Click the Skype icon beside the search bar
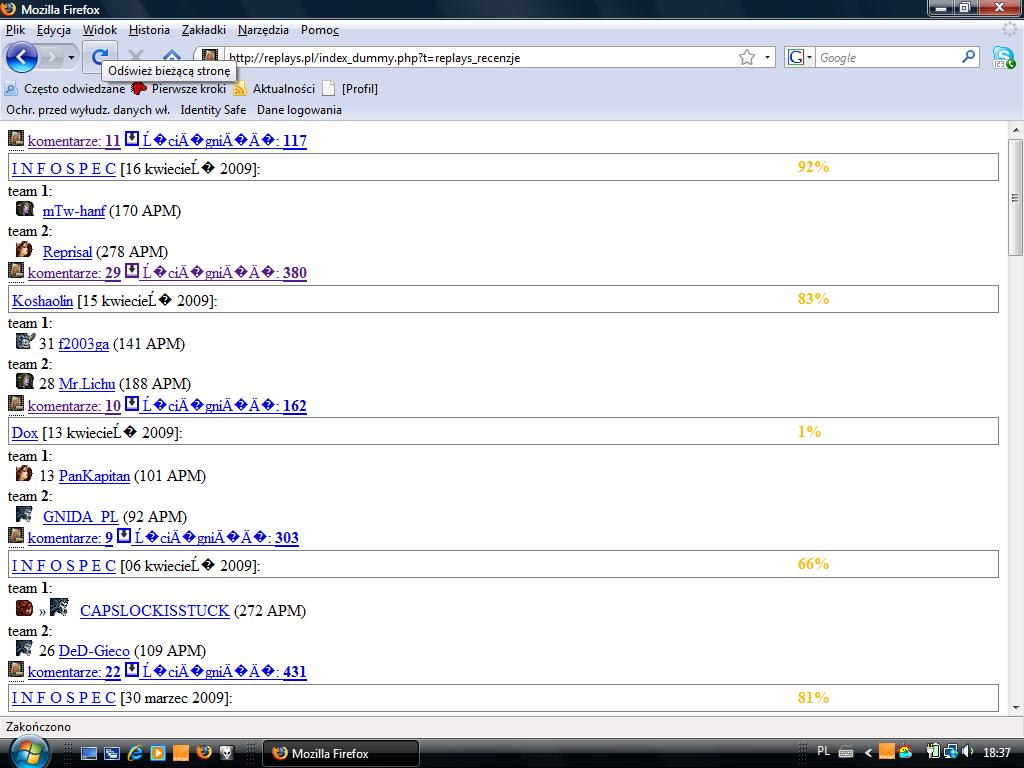Image resolution: width=1024 pixels, height=768 pixels. (x=1003, y=58)
